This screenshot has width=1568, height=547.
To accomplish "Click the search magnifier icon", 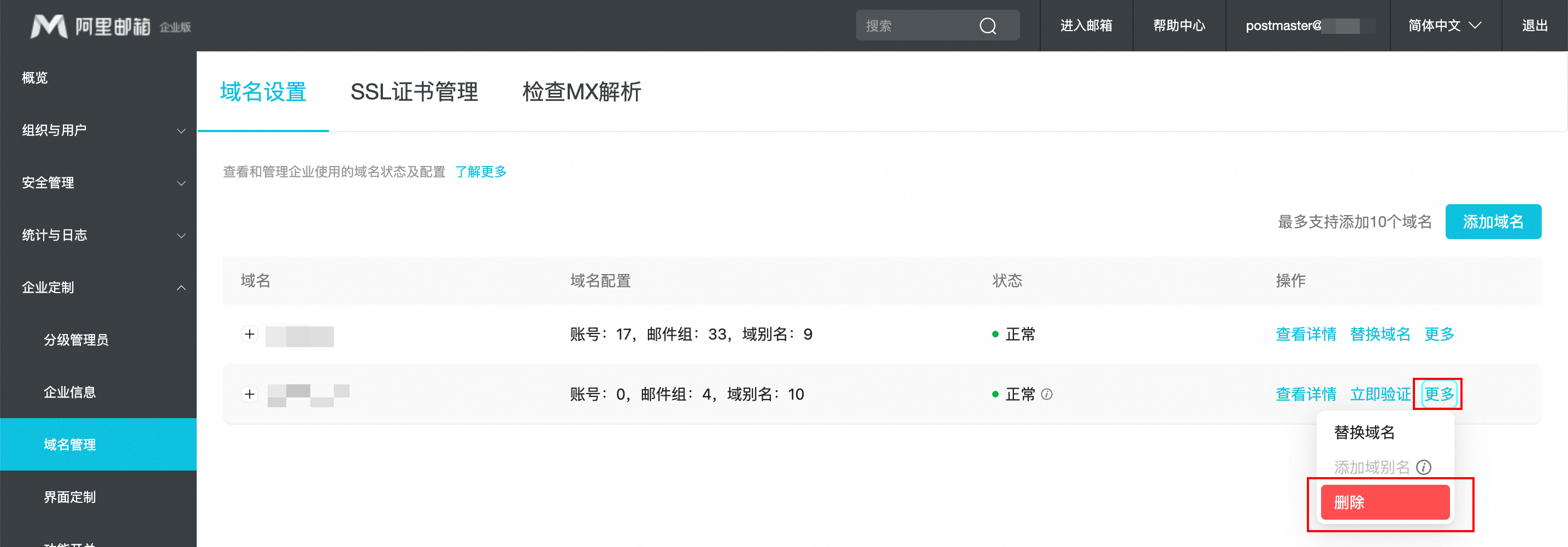I will pos(987,26).
